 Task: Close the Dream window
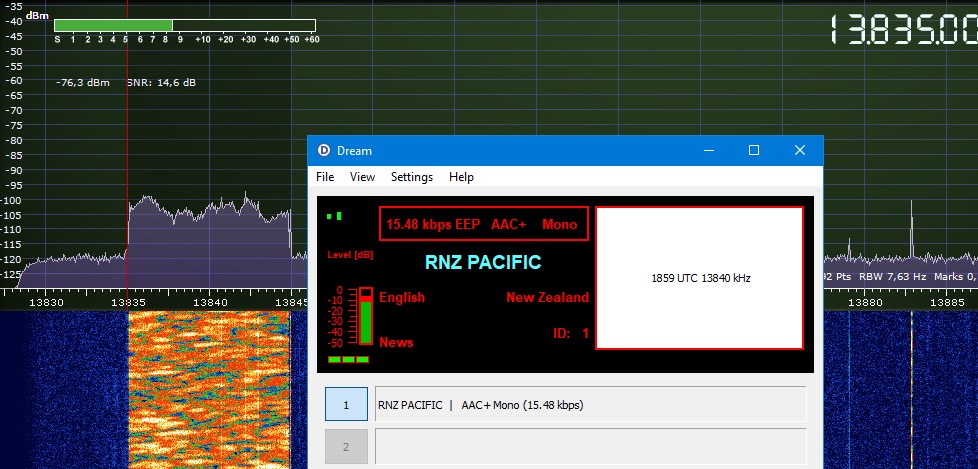click(800, 150)
